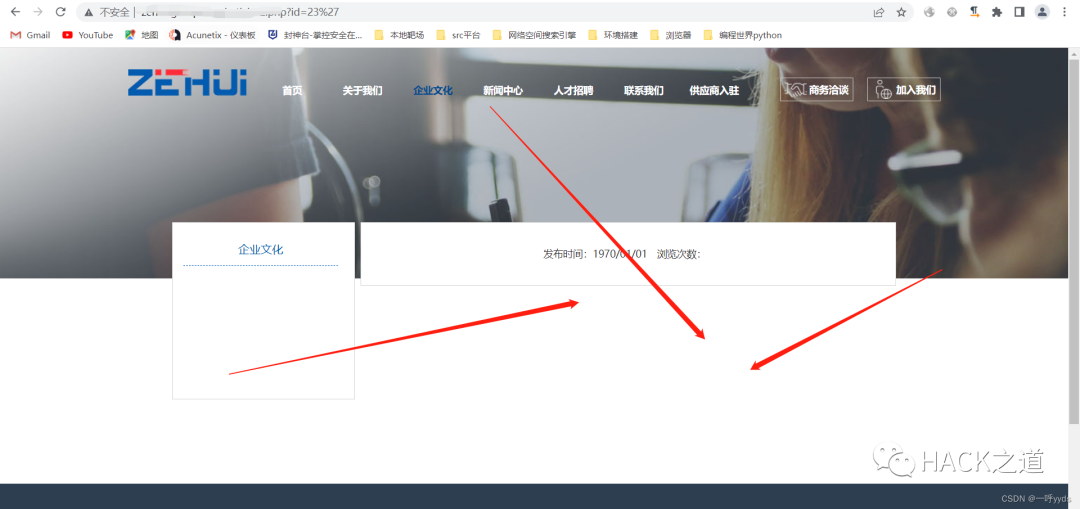Open the share page icon
Viewport: 1080px width, 509px height.
878,12
